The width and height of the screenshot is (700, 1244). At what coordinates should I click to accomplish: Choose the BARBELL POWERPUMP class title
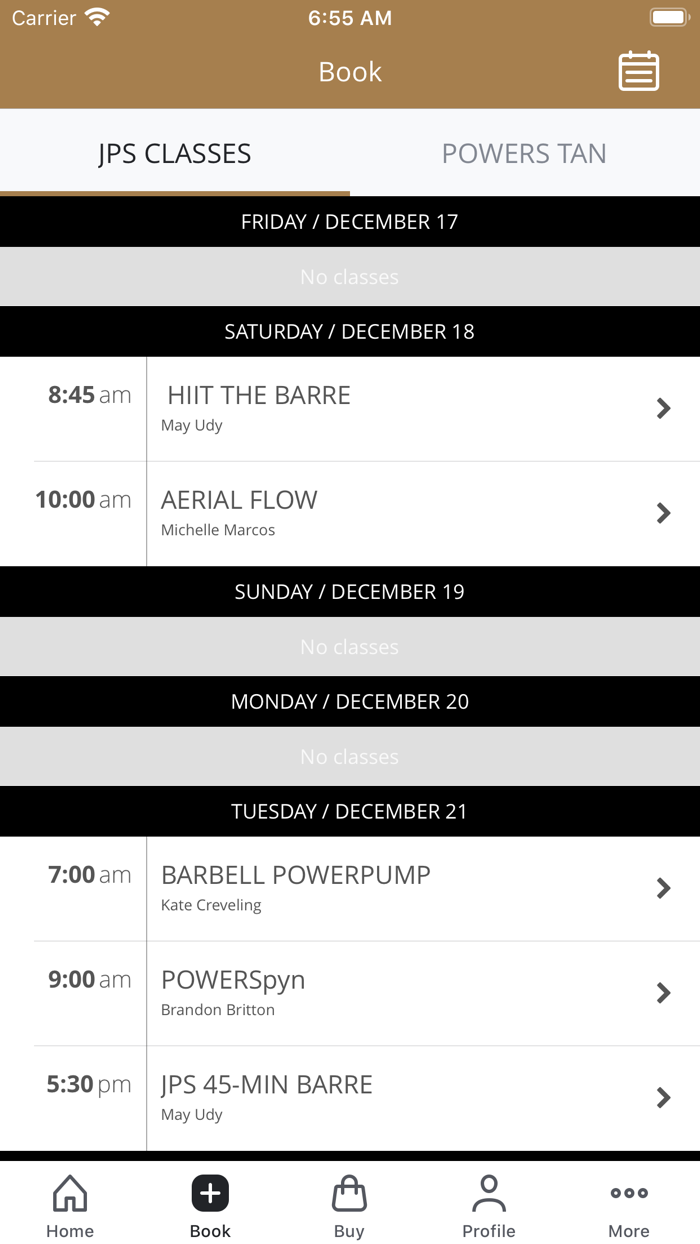click(x=296, y=875)
